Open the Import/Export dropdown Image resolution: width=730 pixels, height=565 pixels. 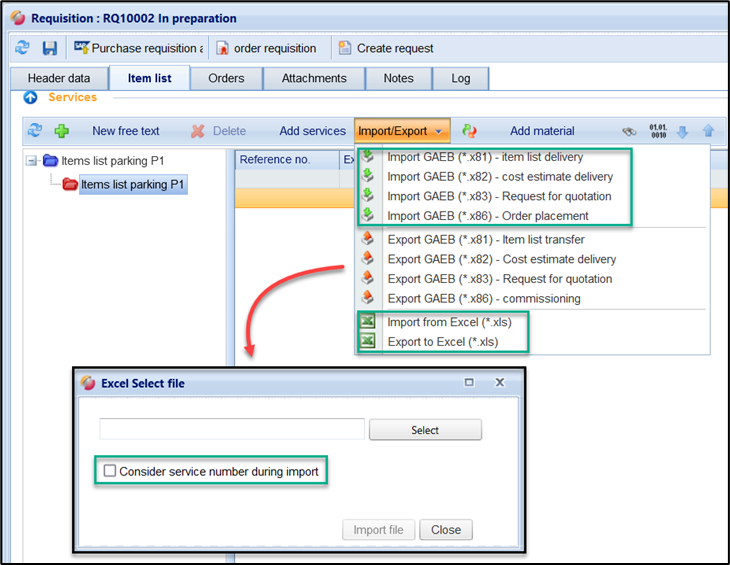pos(402,131)
